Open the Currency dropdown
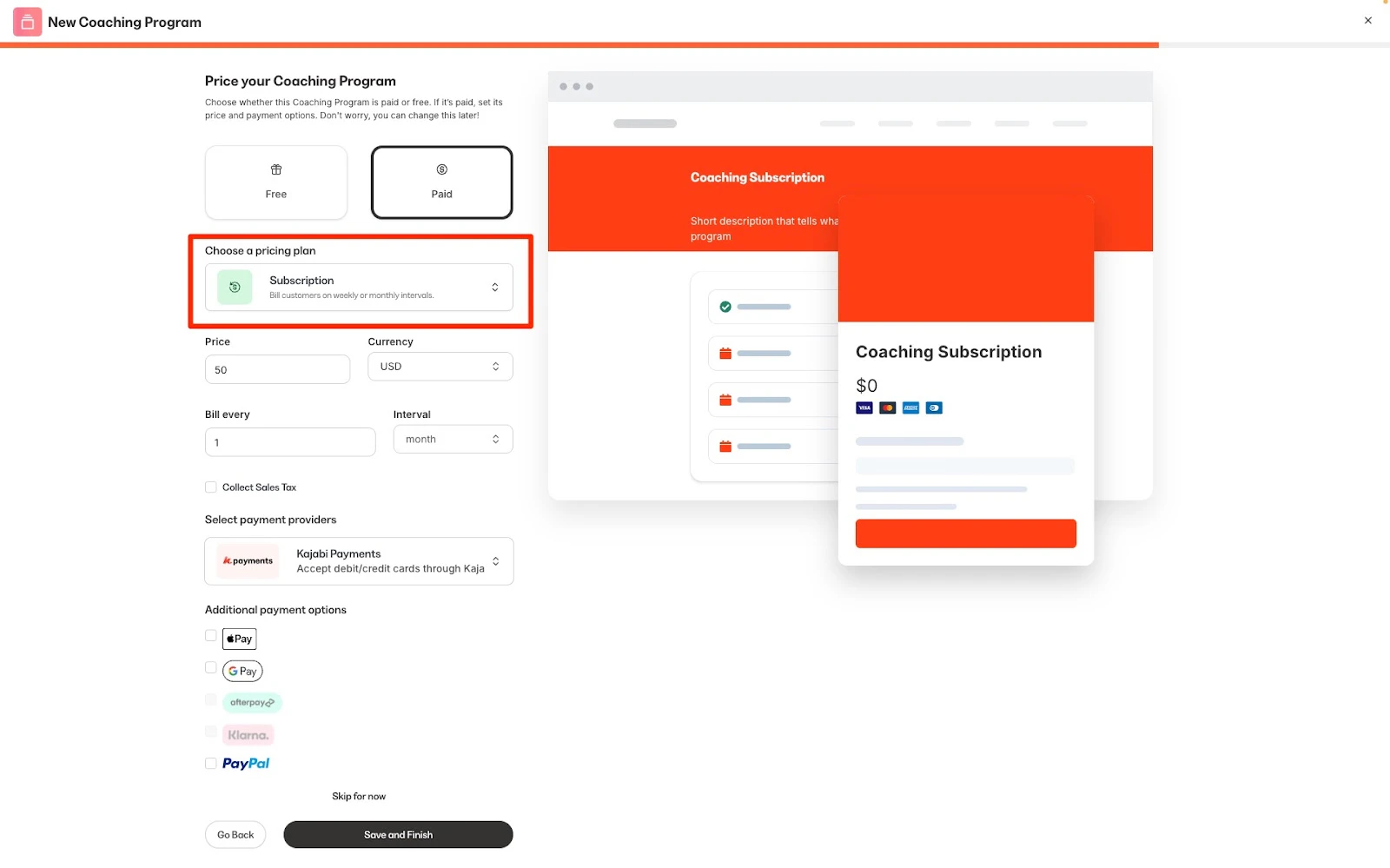Image resolution: width=1390 pixels, height=868 pixels. 440,366
